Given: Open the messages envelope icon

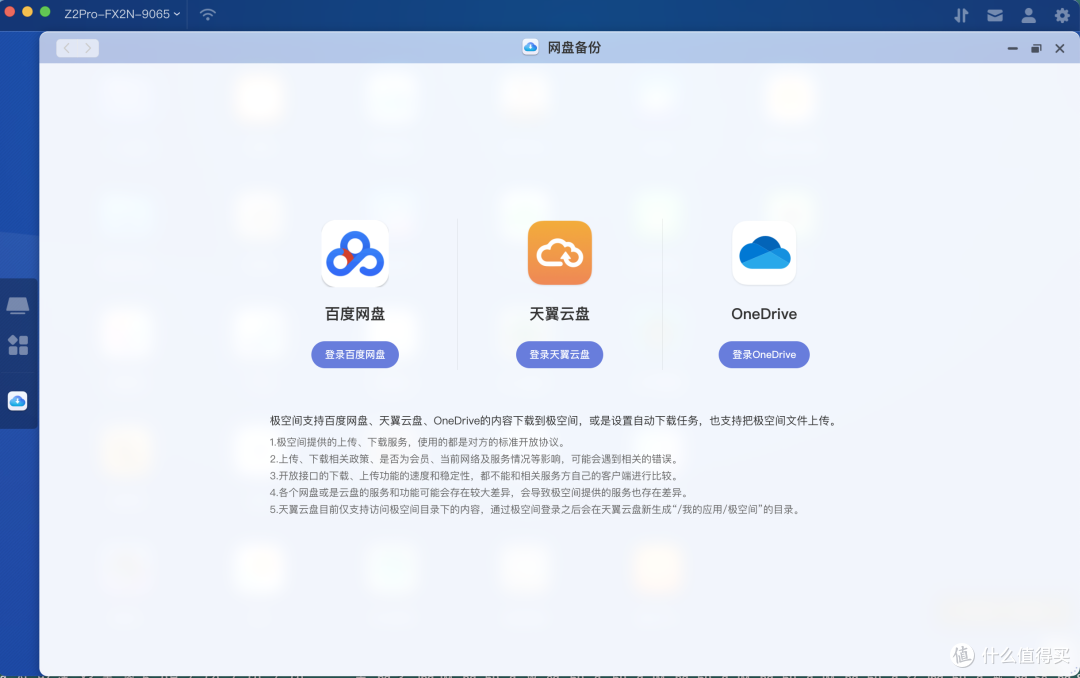Looking at the screenshot, I should coord(995,15).
